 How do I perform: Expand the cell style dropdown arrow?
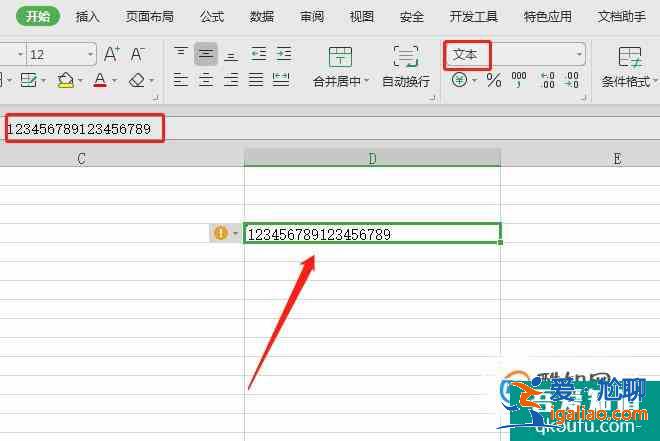[43, 80]
